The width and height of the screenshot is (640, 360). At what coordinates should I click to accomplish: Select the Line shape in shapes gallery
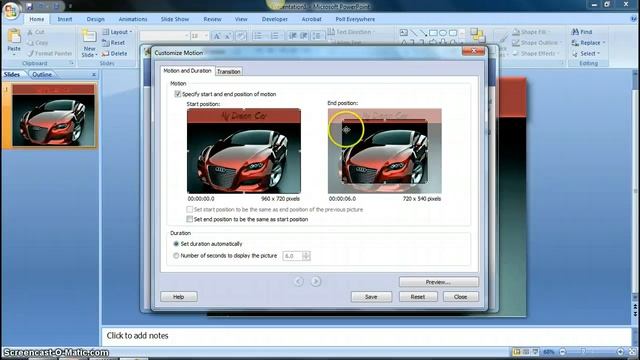pyautogui.click(x=413, y=33)
